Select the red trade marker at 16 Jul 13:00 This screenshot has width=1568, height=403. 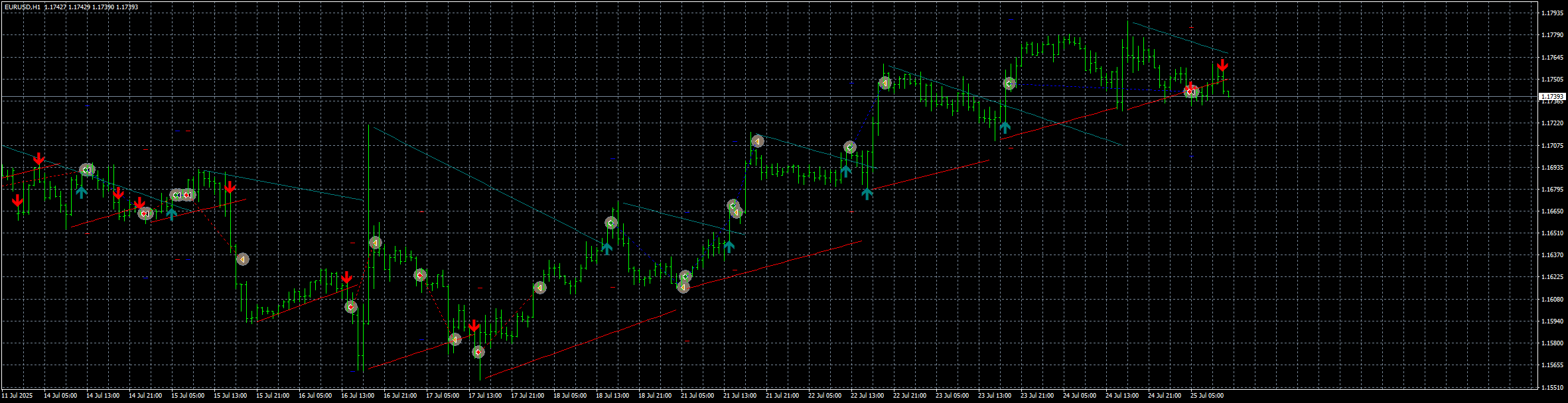click(x=351, y=307)
